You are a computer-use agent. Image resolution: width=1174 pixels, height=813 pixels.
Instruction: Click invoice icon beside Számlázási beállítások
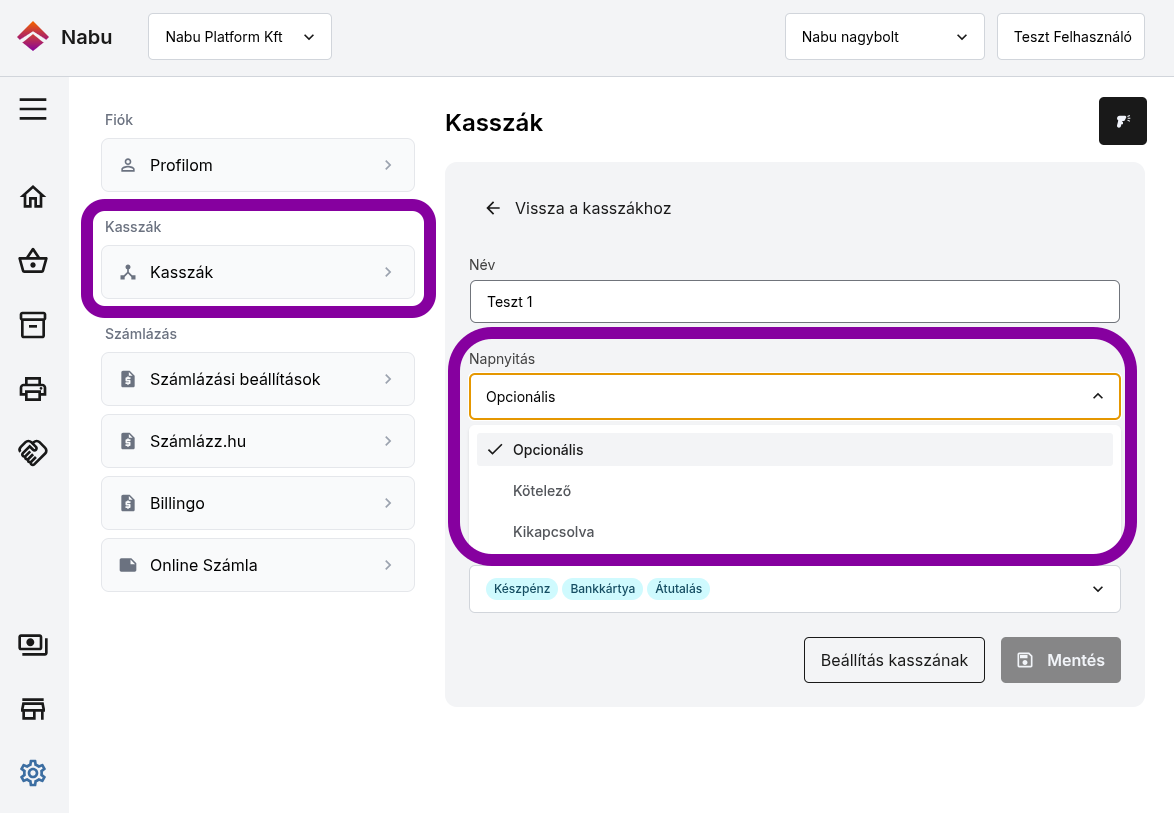click(128, 380)
